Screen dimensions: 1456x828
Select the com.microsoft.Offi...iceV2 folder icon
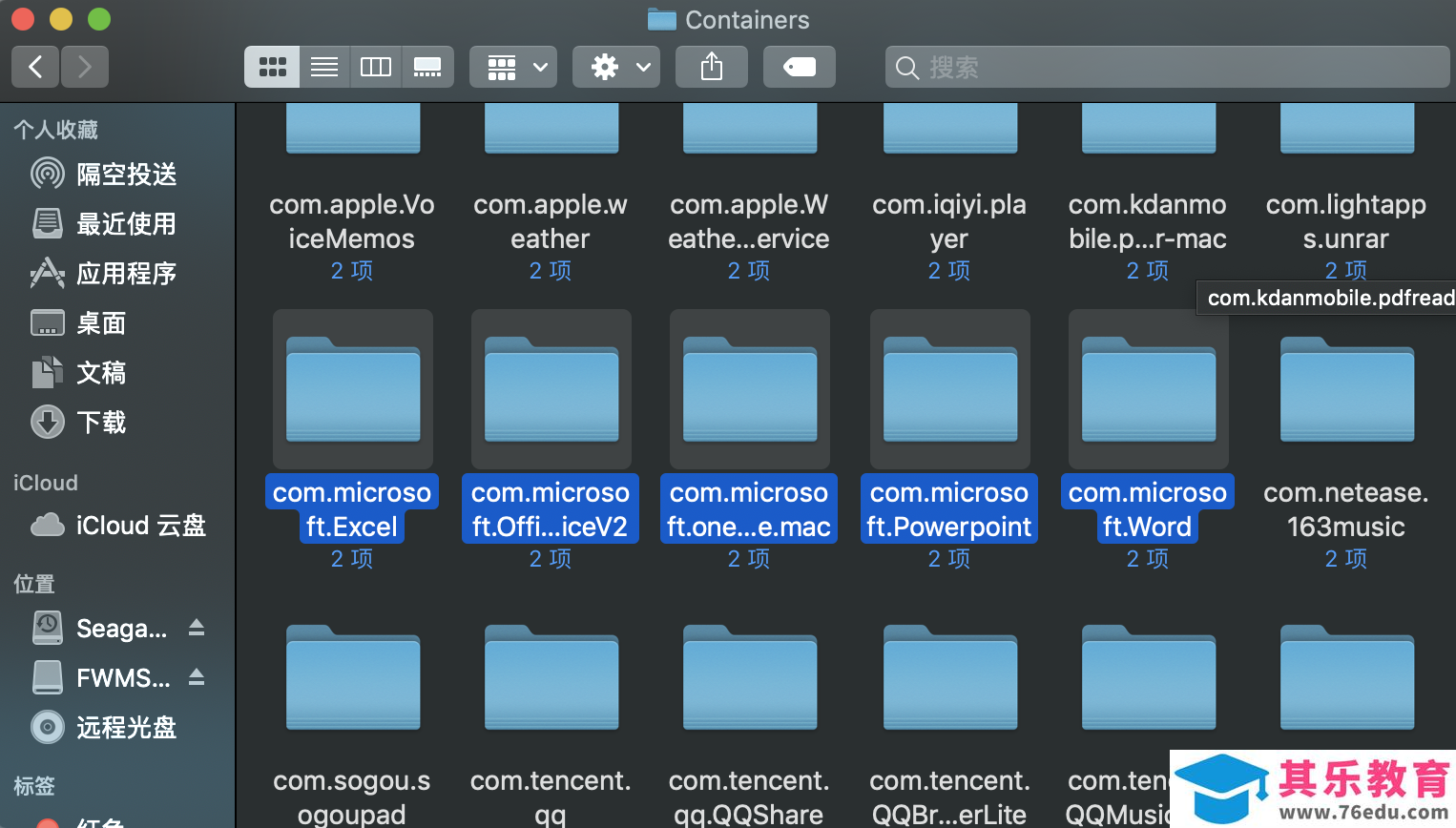pos(551,389)
